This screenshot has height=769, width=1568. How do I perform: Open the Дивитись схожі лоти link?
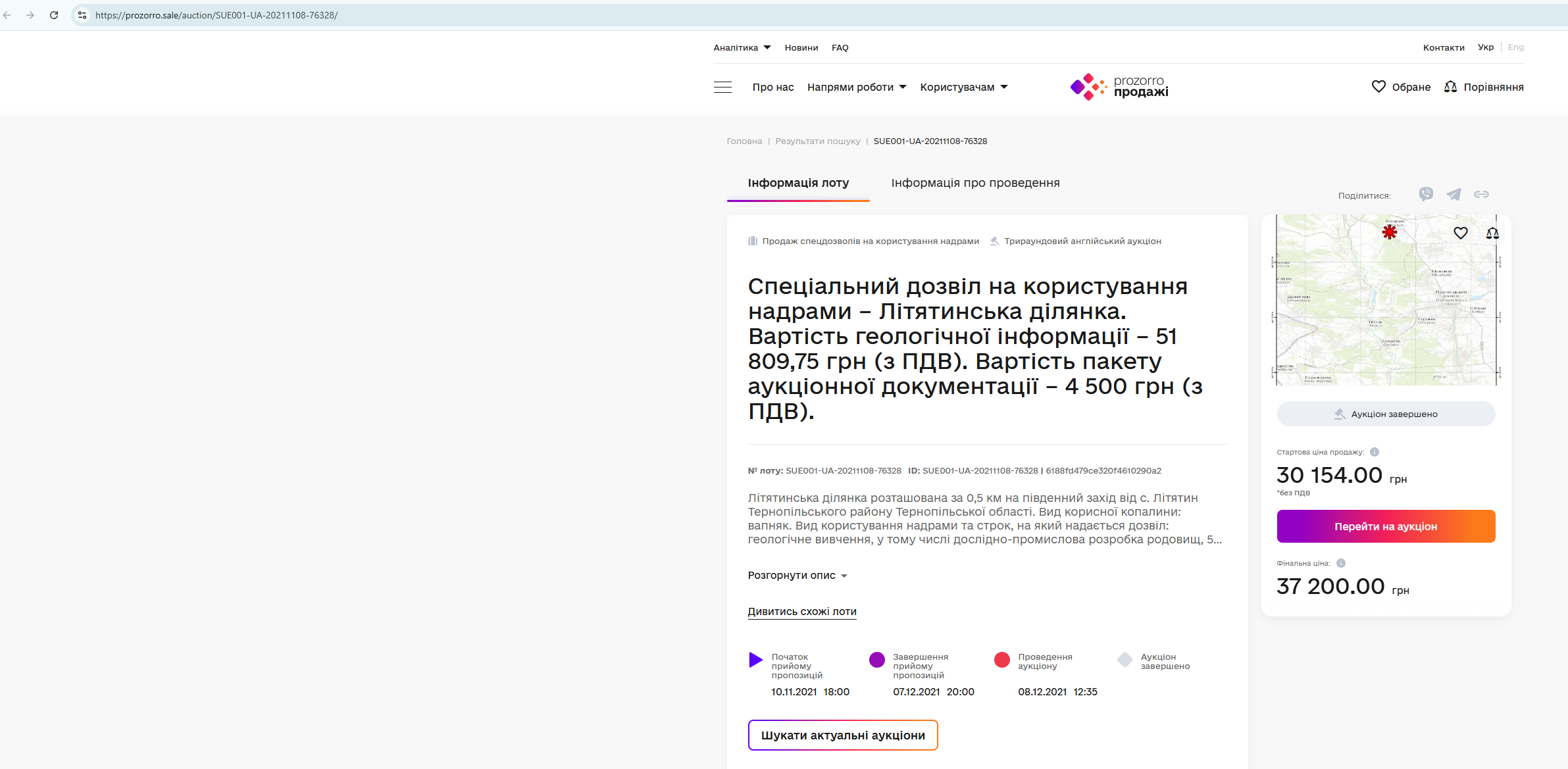[x=801, y=612]
